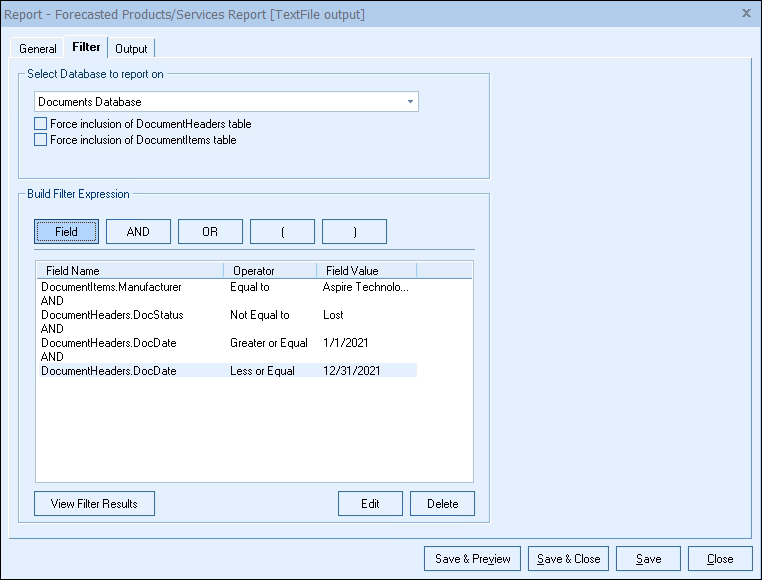Viewport: 762px width, 580px height.
Task: Add a closing parenthesis to expression
Action: click(354, 232)
